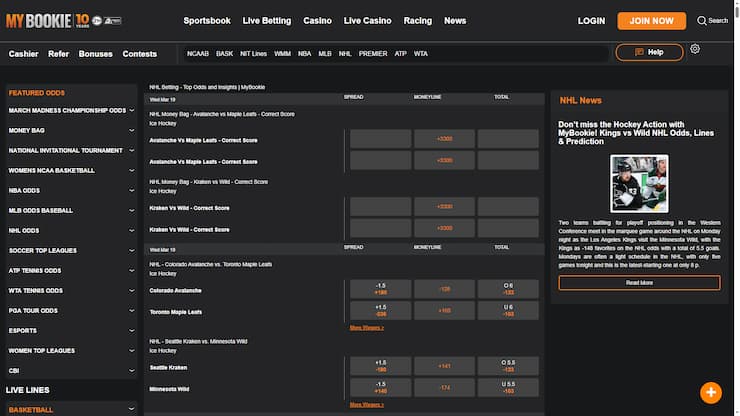Open the Kings vs Wild article thumbnail
Viewport: 740px width, 416px height.
coord(639,183)
